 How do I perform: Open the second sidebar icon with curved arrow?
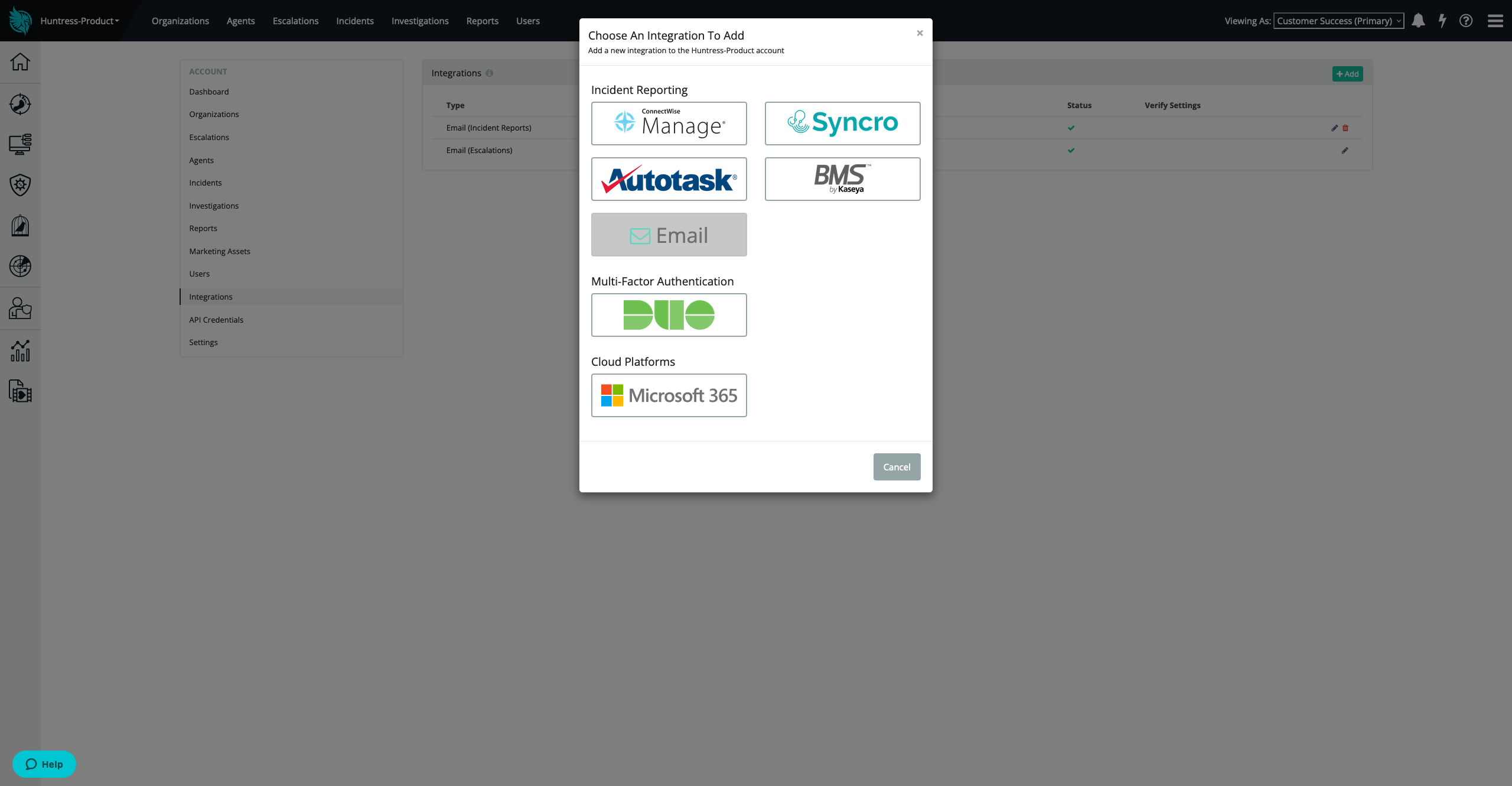20,104
